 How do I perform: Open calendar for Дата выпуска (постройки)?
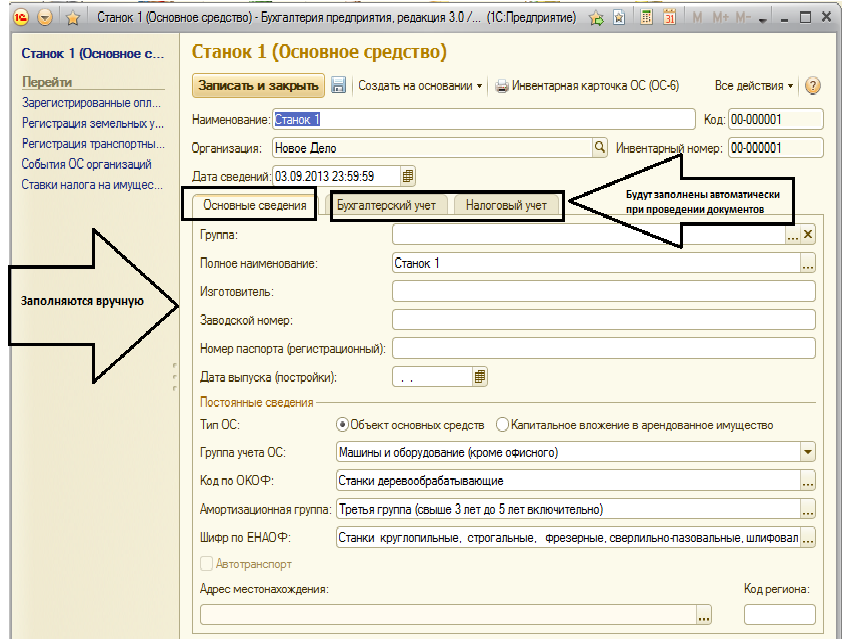480,377
